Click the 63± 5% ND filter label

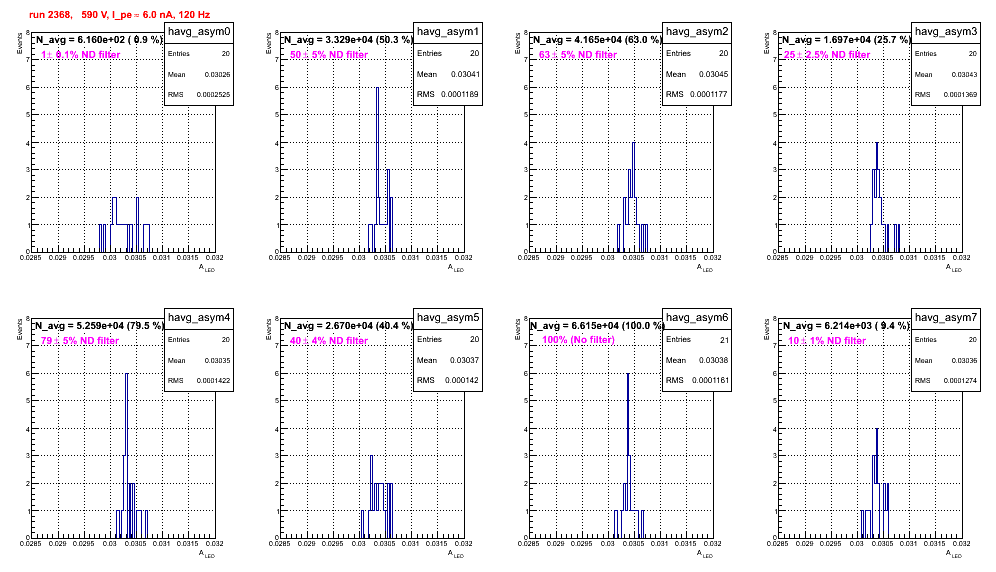(x=578, y=55)
